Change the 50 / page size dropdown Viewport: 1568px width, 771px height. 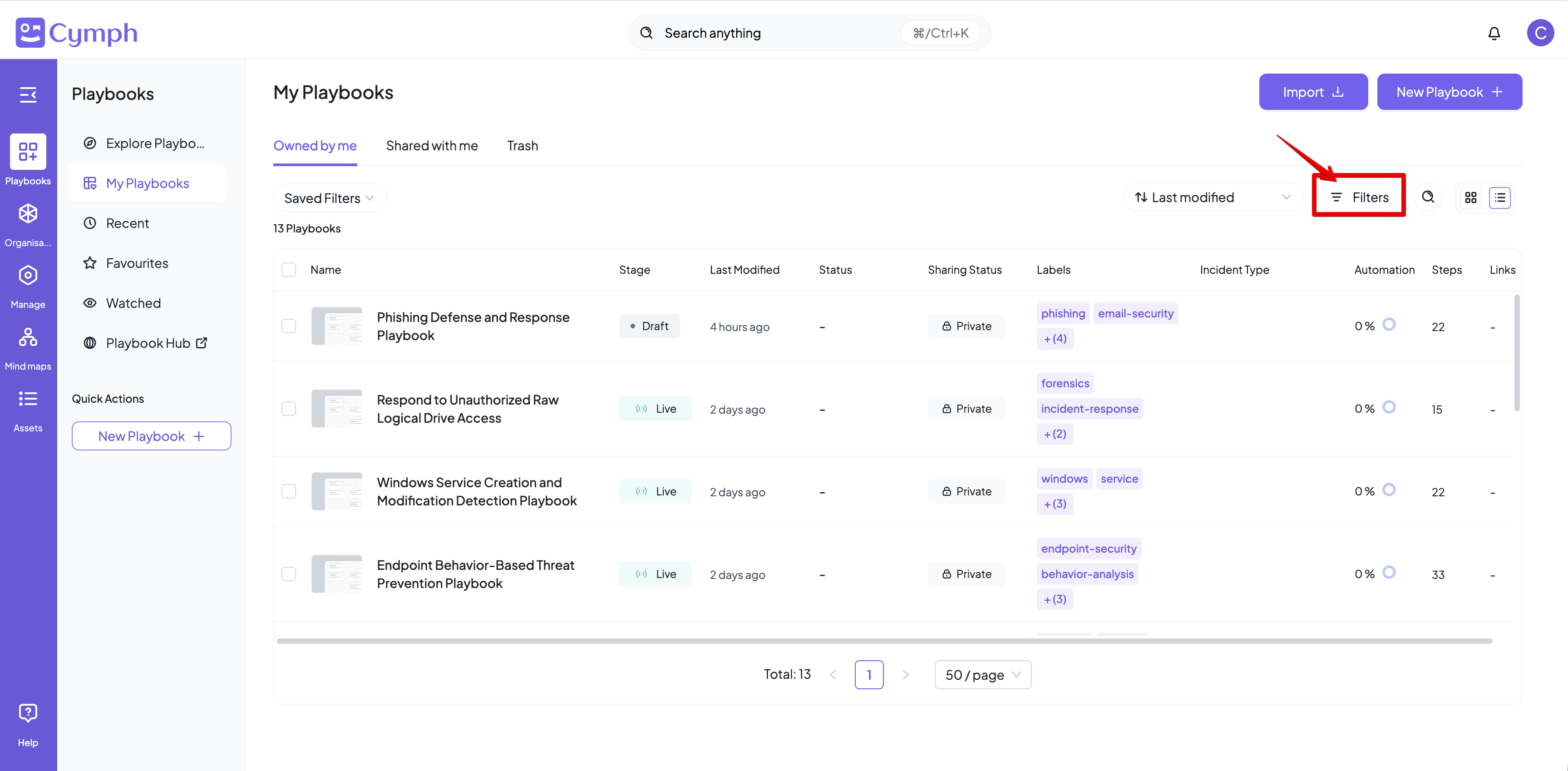[x=982, y=675]
